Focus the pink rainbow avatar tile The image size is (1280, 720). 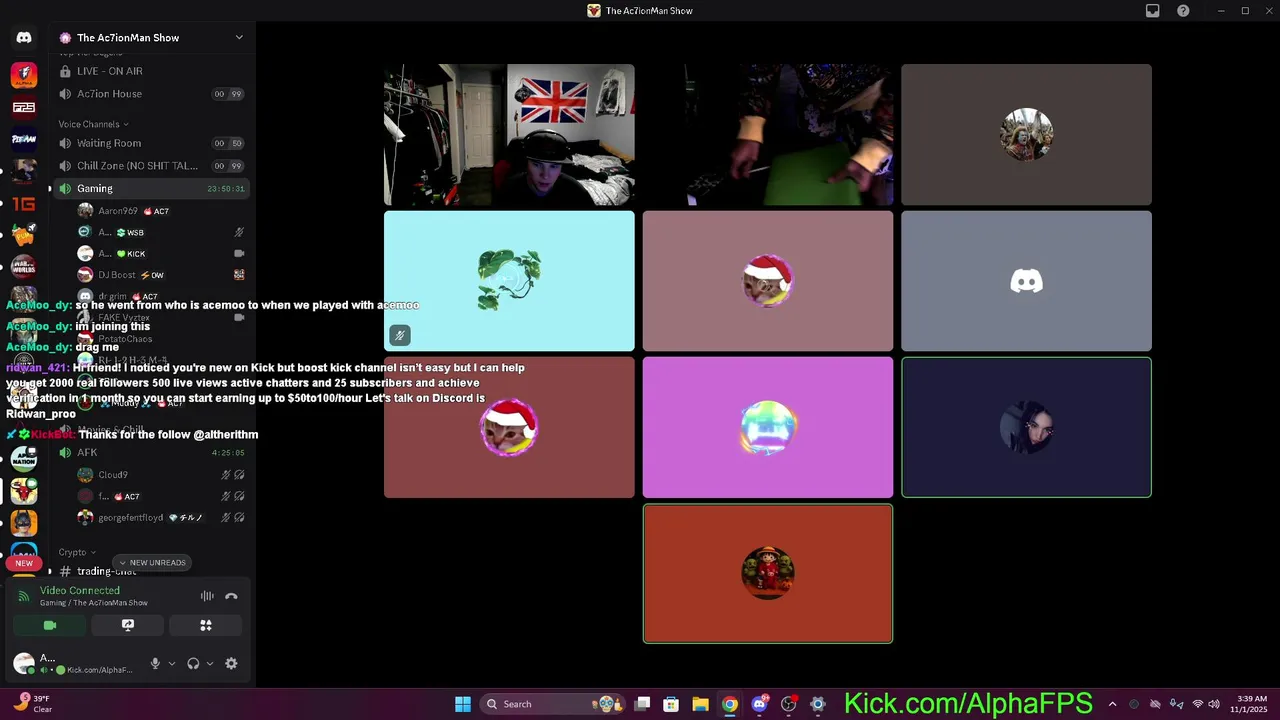768,427
